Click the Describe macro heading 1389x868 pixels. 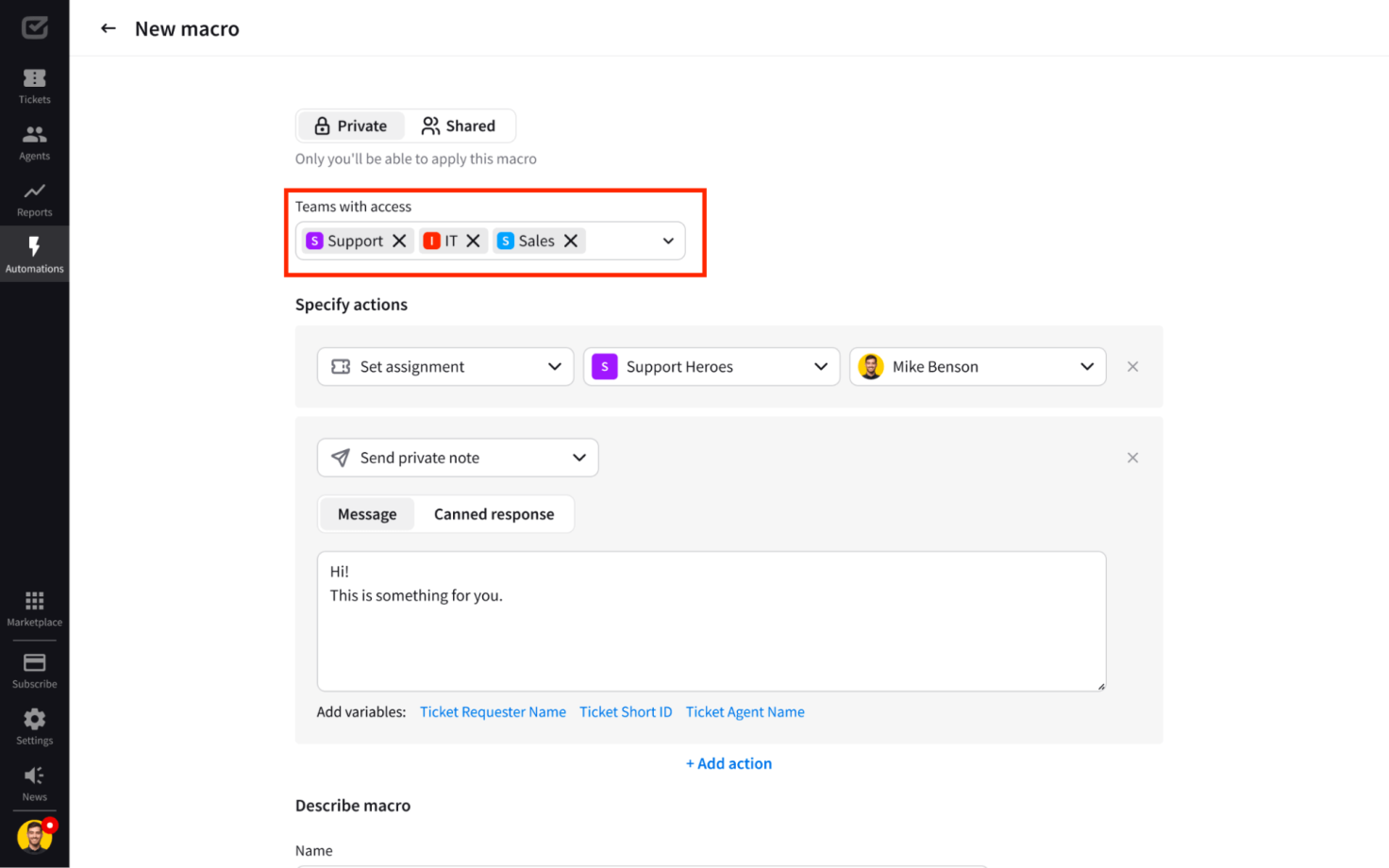[353, 806]
